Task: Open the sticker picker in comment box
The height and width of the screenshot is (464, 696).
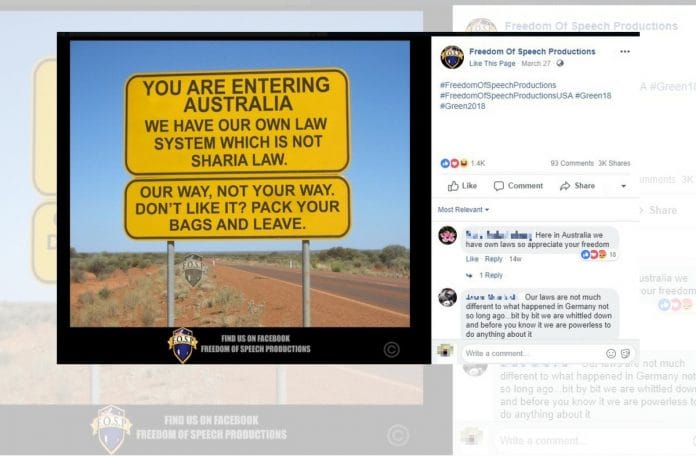Action: [625, 353]
